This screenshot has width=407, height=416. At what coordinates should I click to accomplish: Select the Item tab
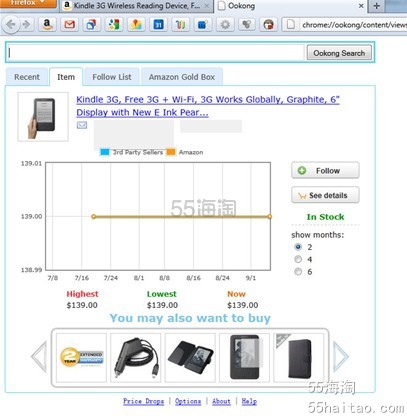tap(66, 77)
